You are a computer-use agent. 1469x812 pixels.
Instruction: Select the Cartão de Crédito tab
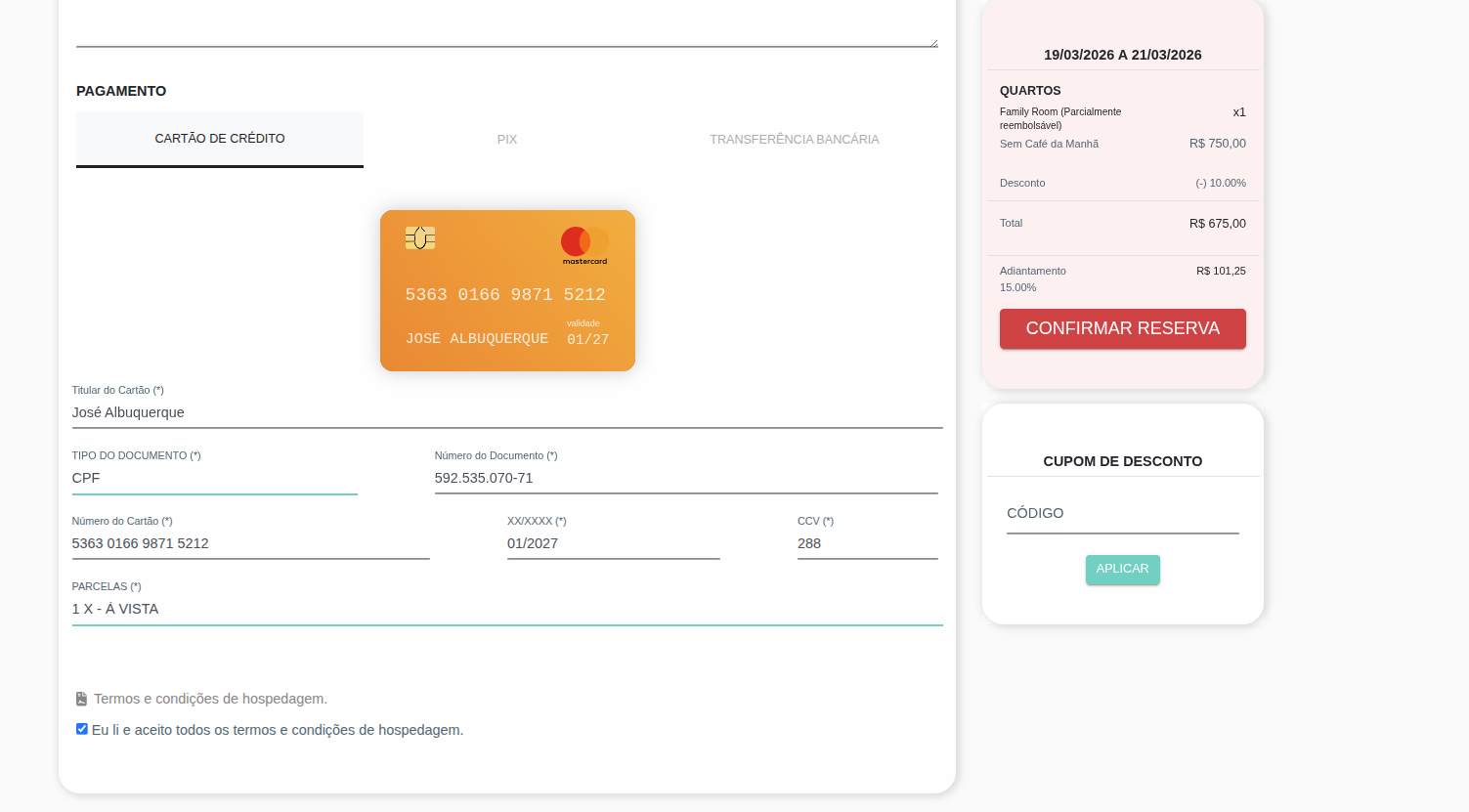[220, 139]
